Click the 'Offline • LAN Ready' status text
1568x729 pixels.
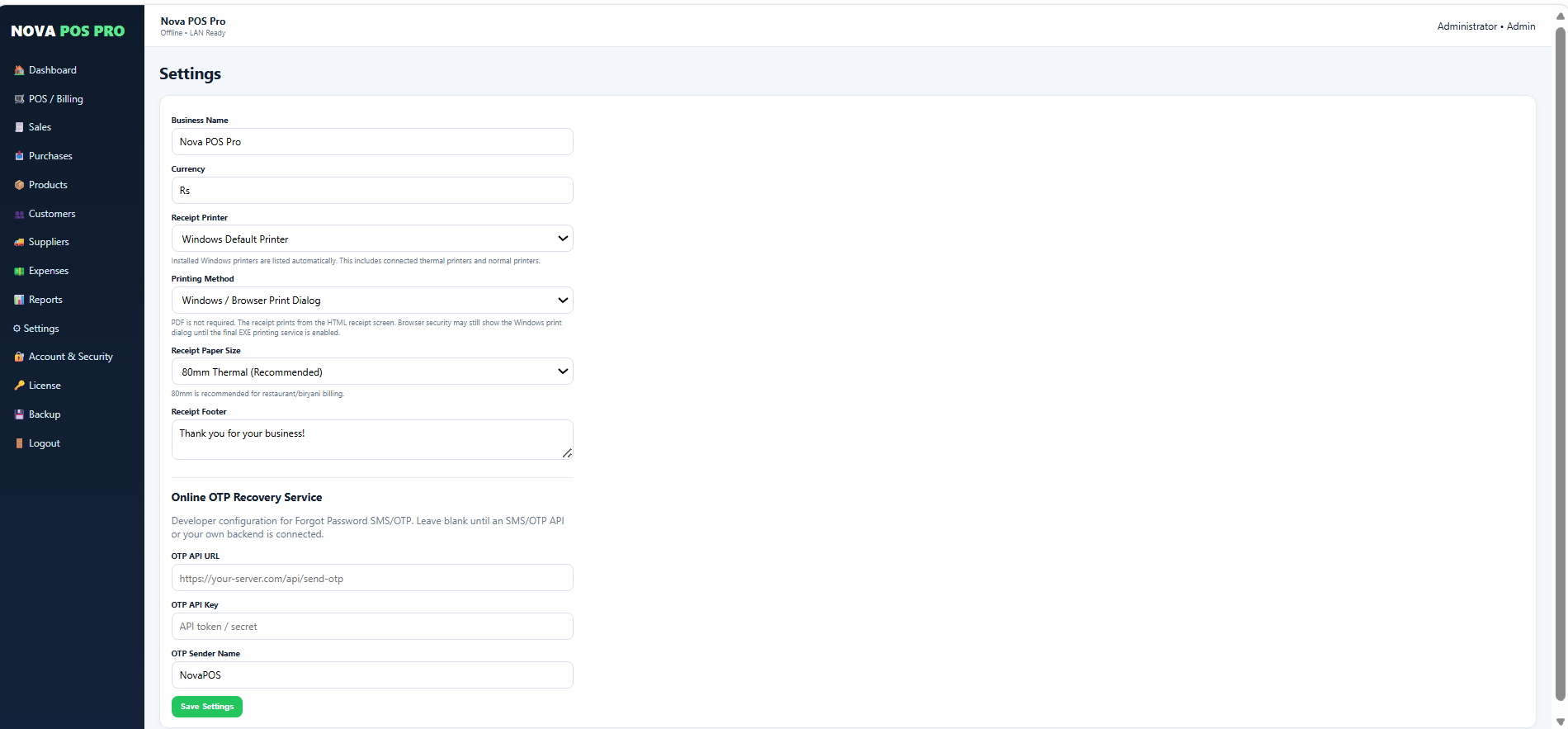[x=193, y=33]
